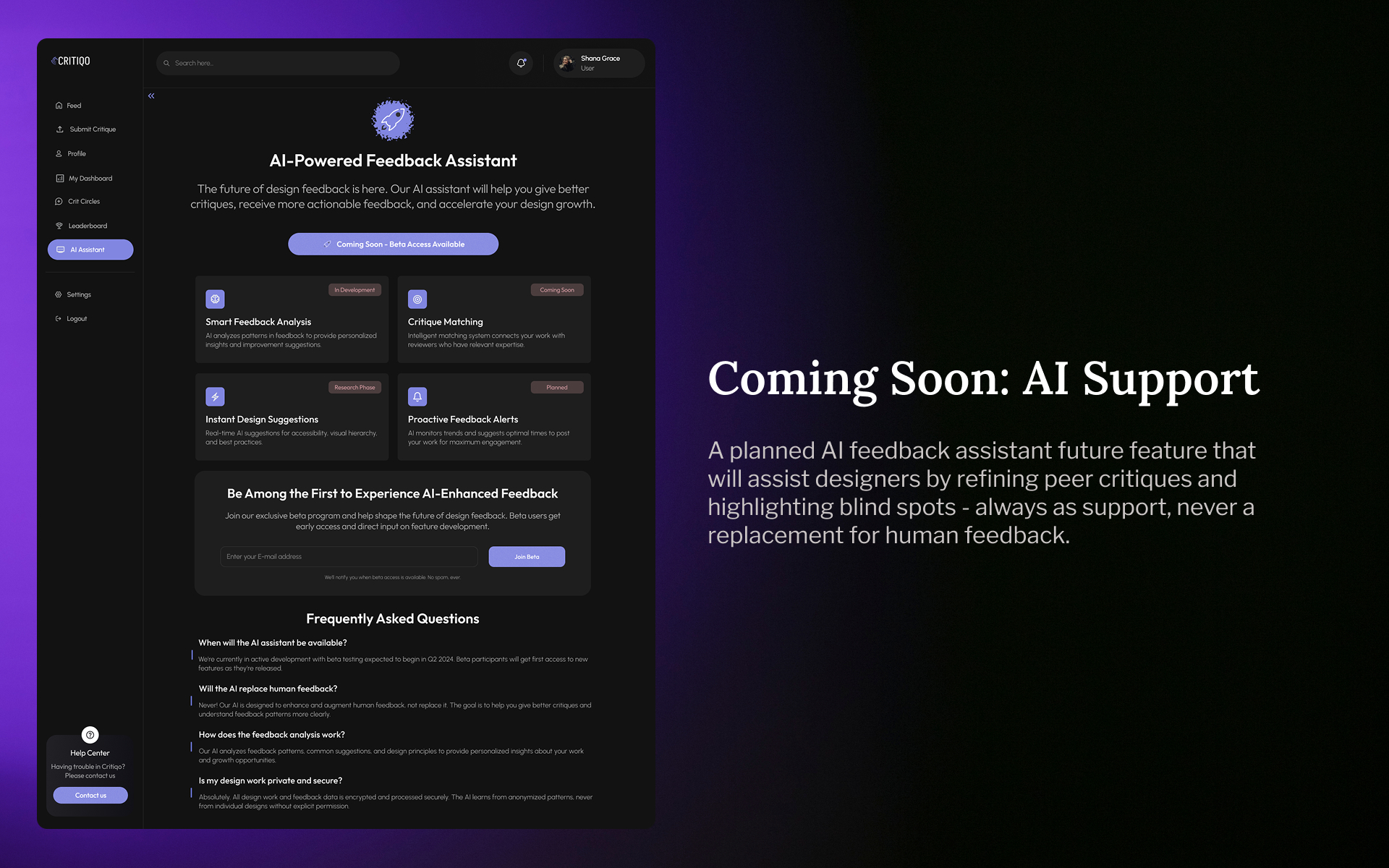Screen dimensions: 1389x868
Task: Click Coming Soon Beta Access button
Action: click(393, 244)
